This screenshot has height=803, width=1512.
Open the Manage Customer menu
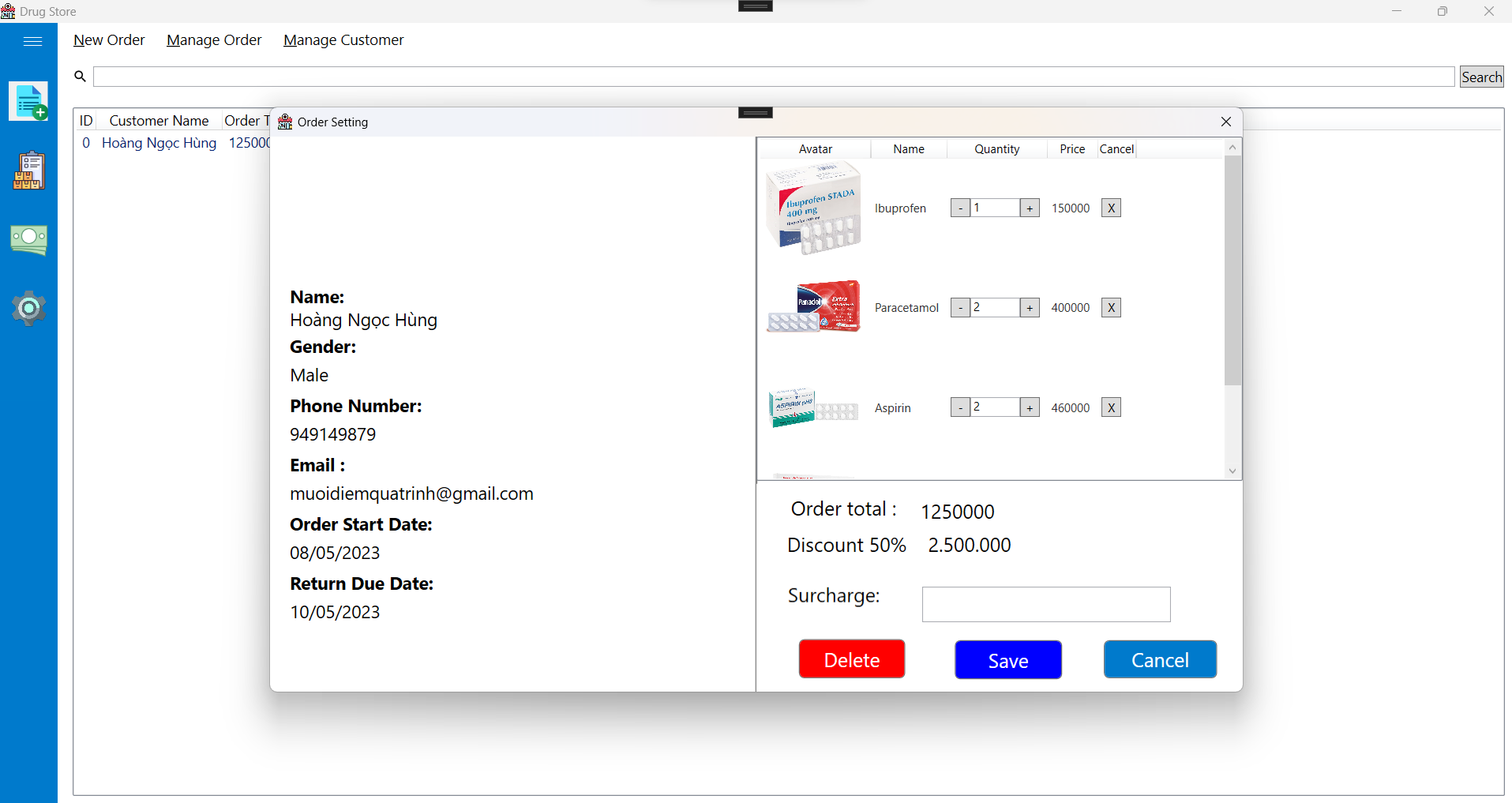click(x=343, y=39)
